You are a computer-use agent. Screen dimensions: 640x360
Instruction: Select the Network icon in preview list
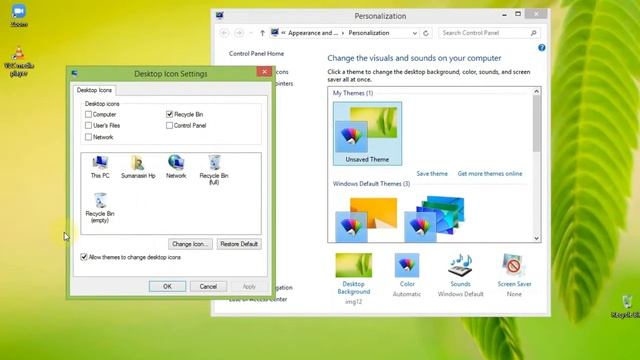coord(176,167)
